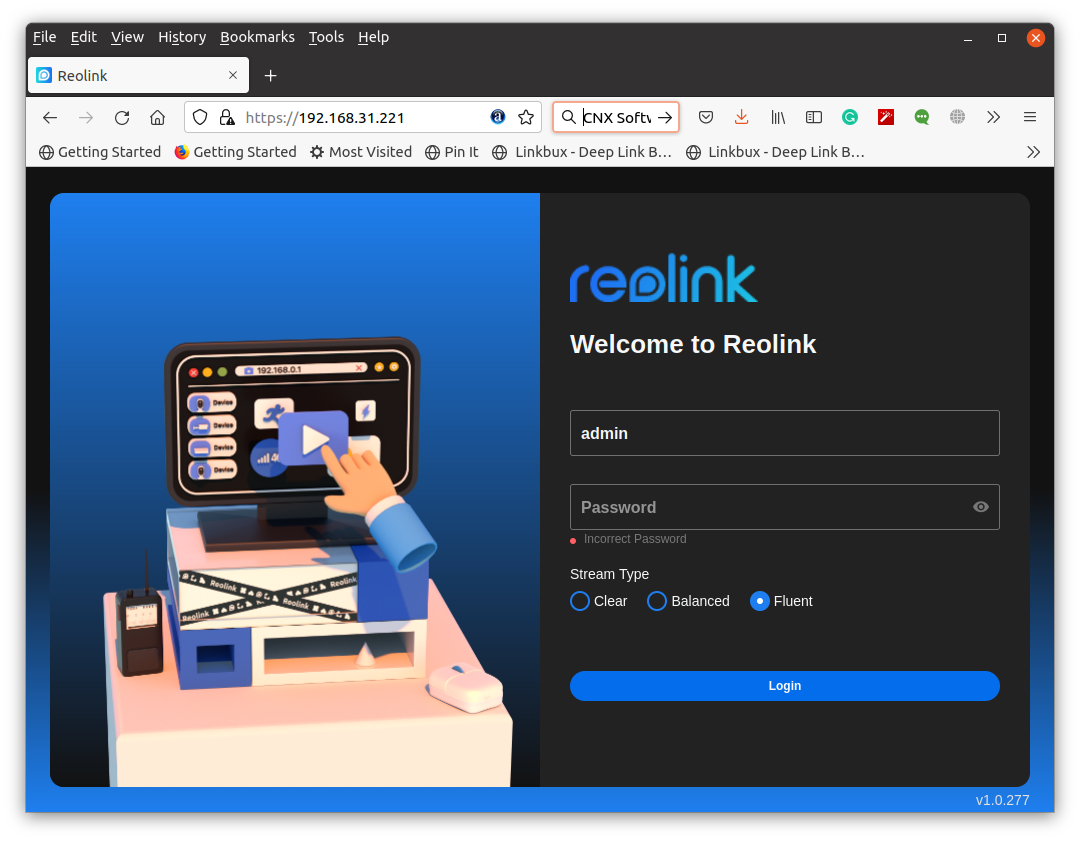Click the red wand extension icon
1080x841 pixels.
pyautogui.click(x=886, y=117)
